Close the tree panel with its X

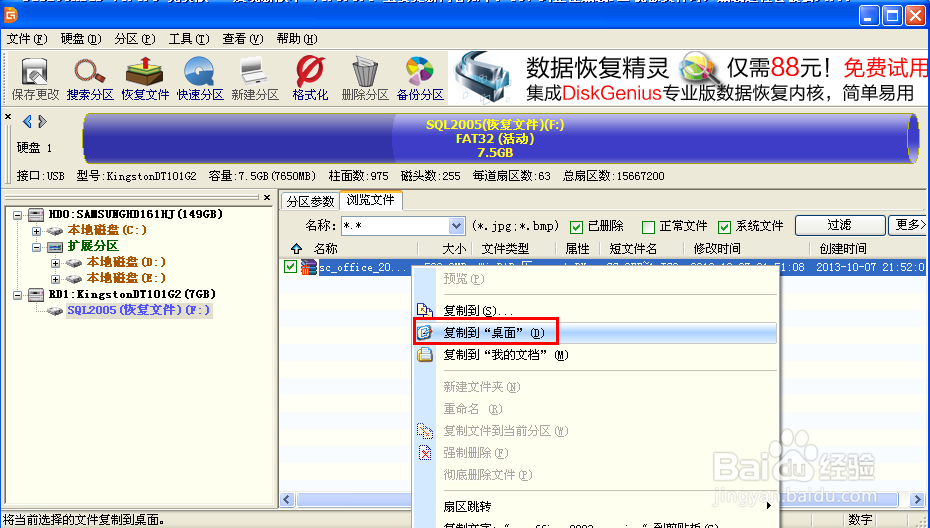(267, 198)
